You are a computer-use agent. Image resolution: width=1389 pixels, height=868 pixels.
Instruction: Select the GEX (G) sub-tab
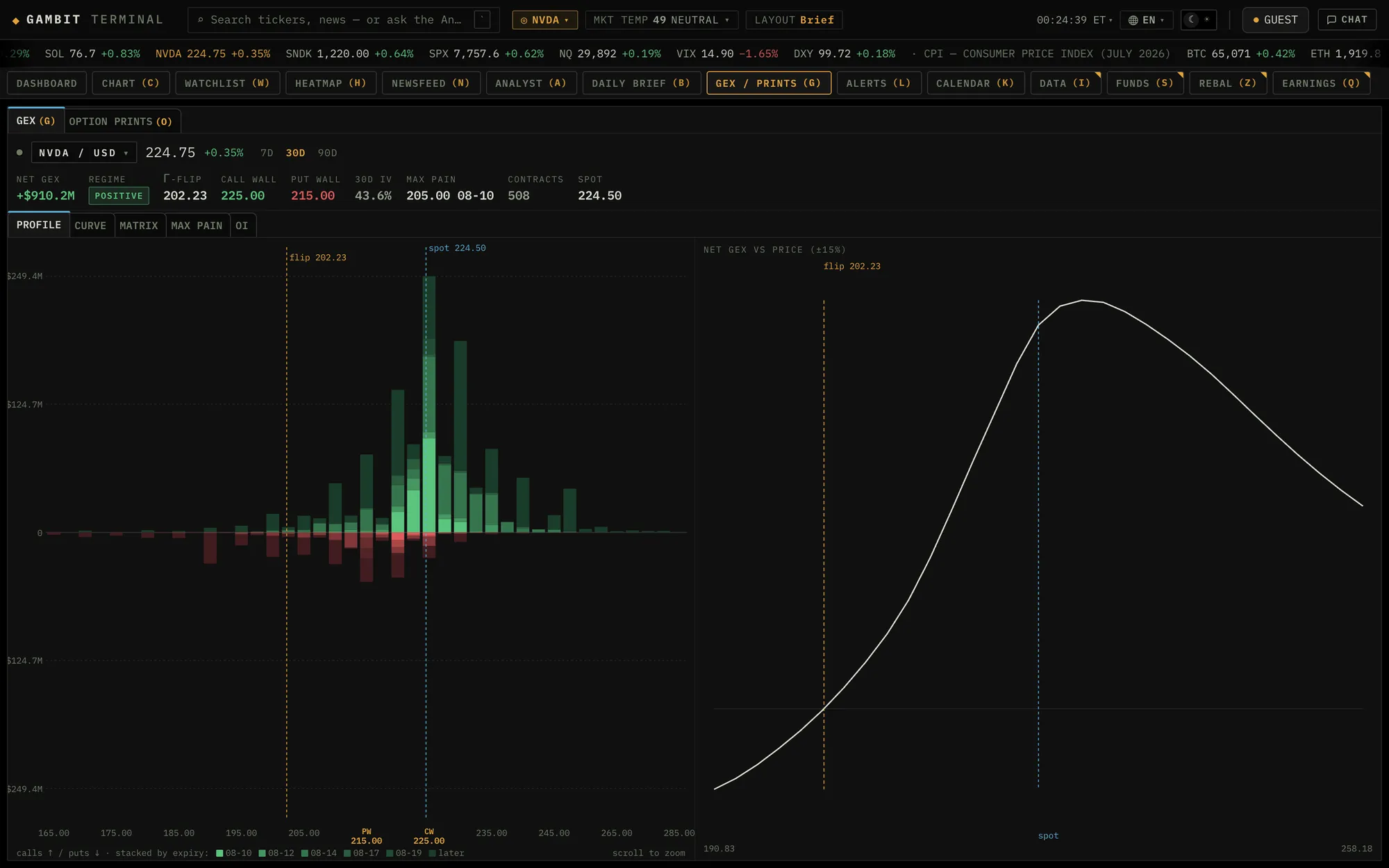click(36, 121)
